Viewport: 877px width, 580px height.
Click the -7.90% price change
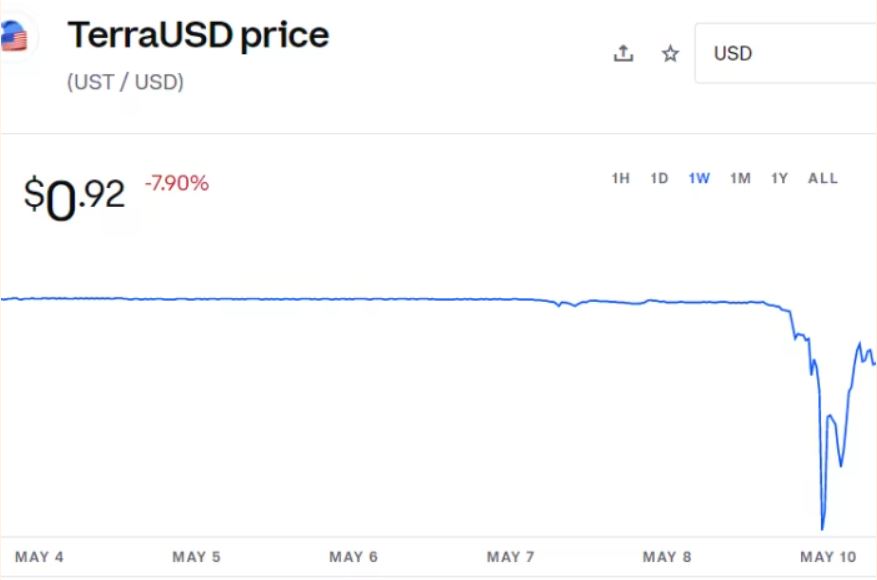coord(177,183)
